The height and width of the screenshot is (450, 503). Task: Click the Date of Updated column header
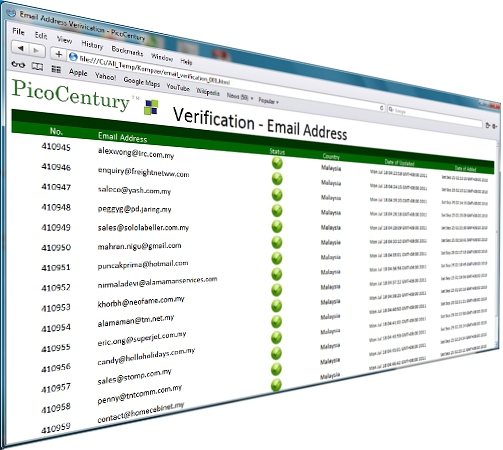[399, 163]
